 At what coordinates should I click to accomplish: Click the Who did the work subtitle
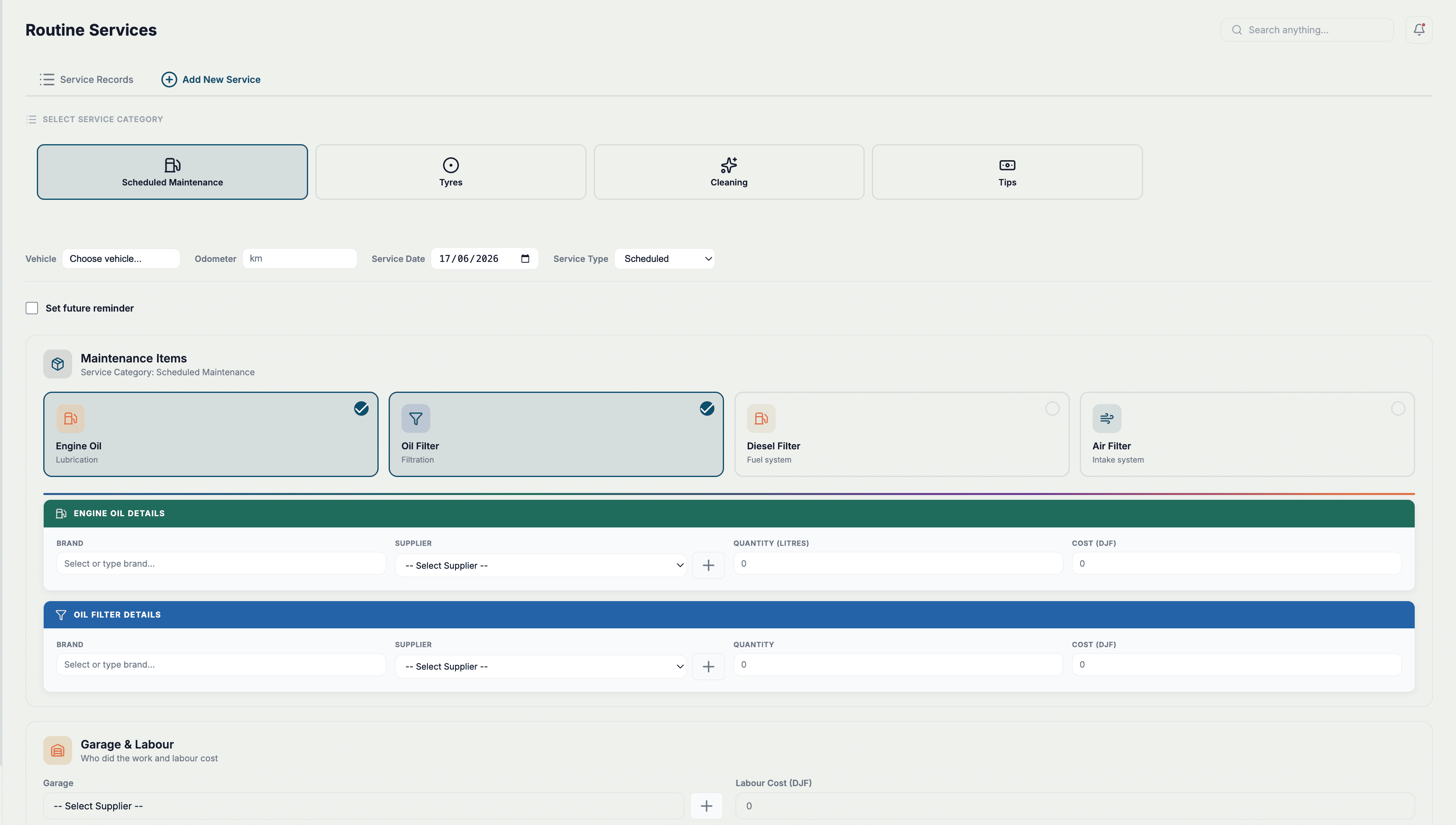click(x=149, y=758)
